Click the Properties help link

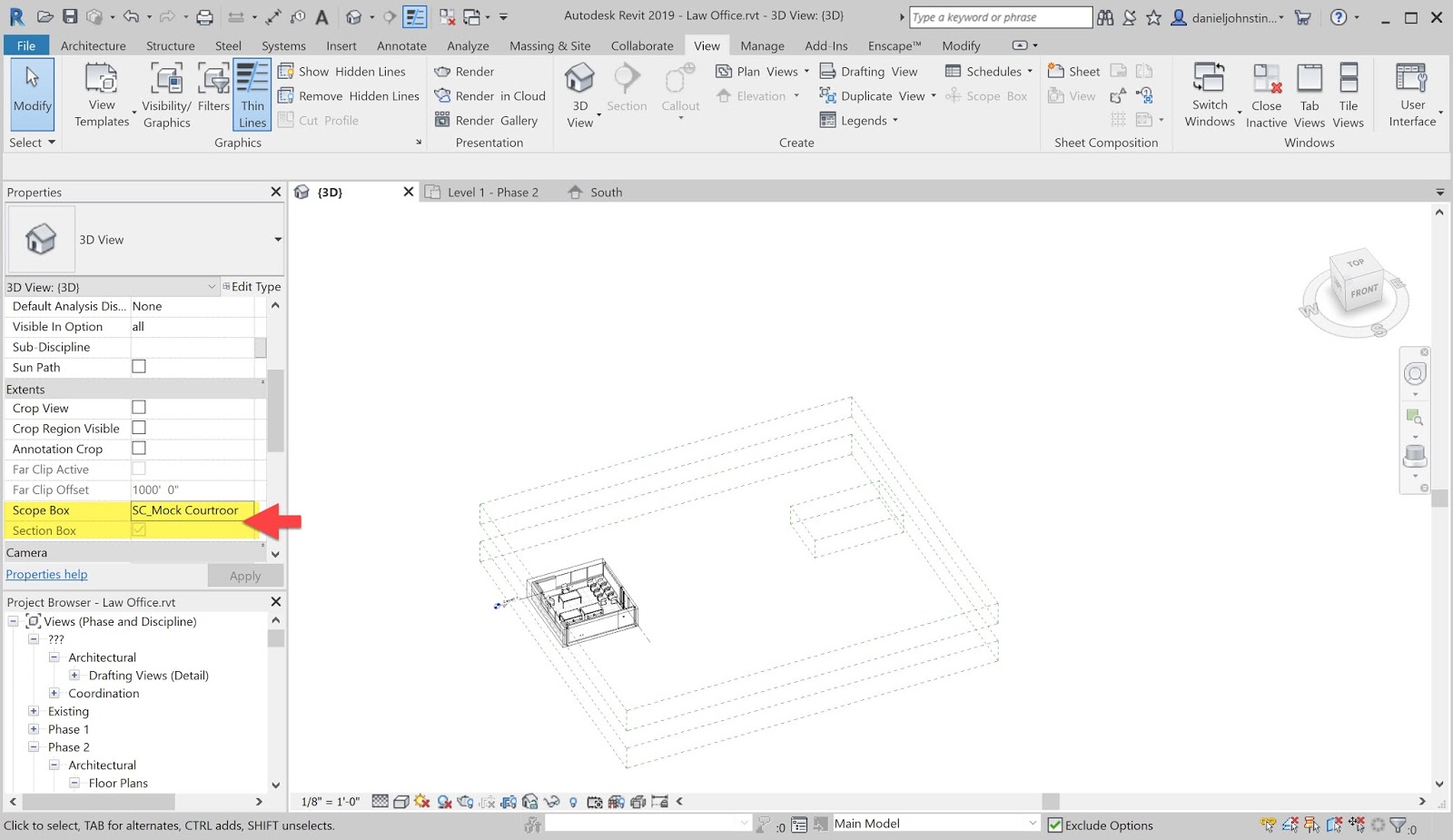[47, 575]
